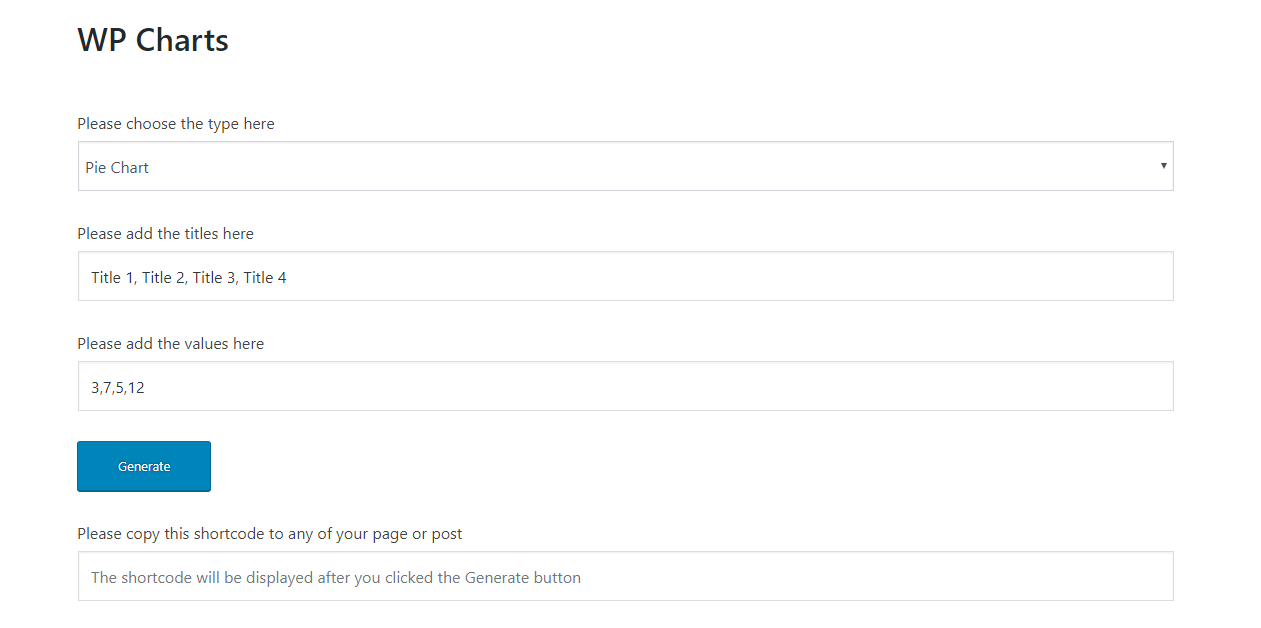Place cursor on 'Title 1' in titles field
The width and height of the screenshot is (1261, 628).
pyautogui.click(x=112, y=278)
